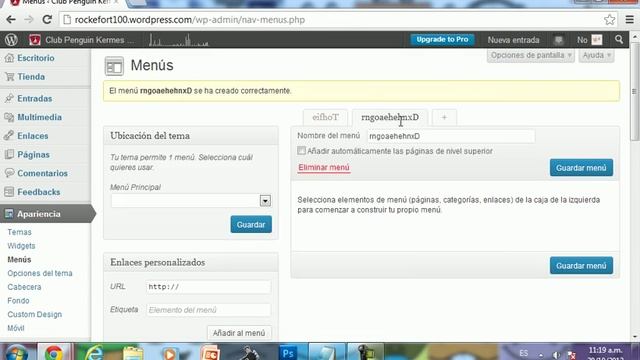The image size is (640, 360).
Task: Open Comentarios in the sidebar
Action: tap(42, 173)
